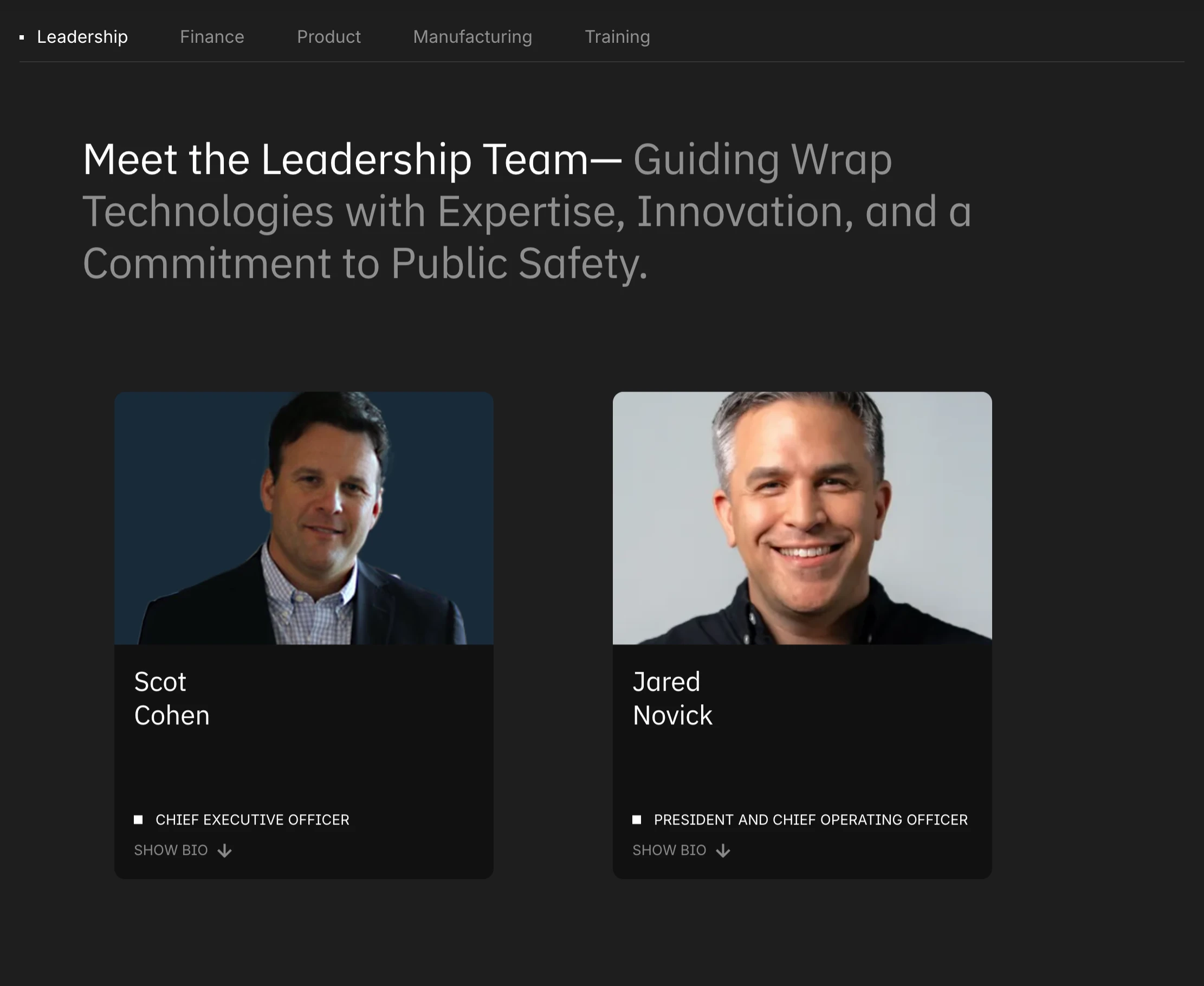Screen dimensions: 1204x986
Task: Expand Jared Novick's bio with Show Bio
Action: tap(670, 850)
